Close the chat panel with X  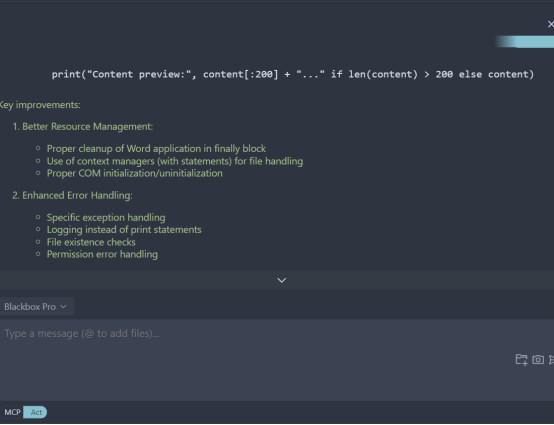550,24
